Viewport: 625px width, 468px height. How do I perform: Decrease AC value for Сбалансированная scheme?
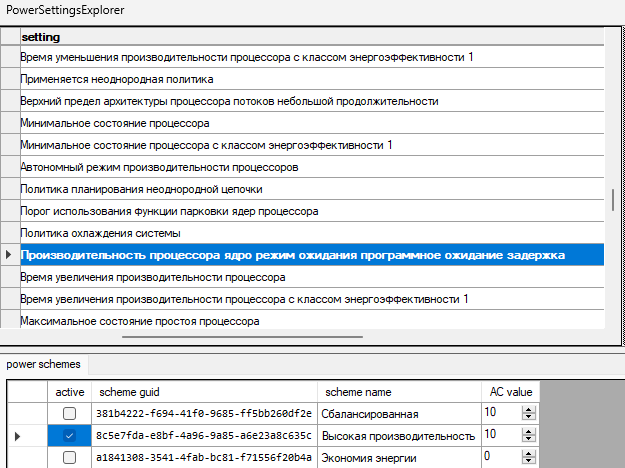click(529, 417)
